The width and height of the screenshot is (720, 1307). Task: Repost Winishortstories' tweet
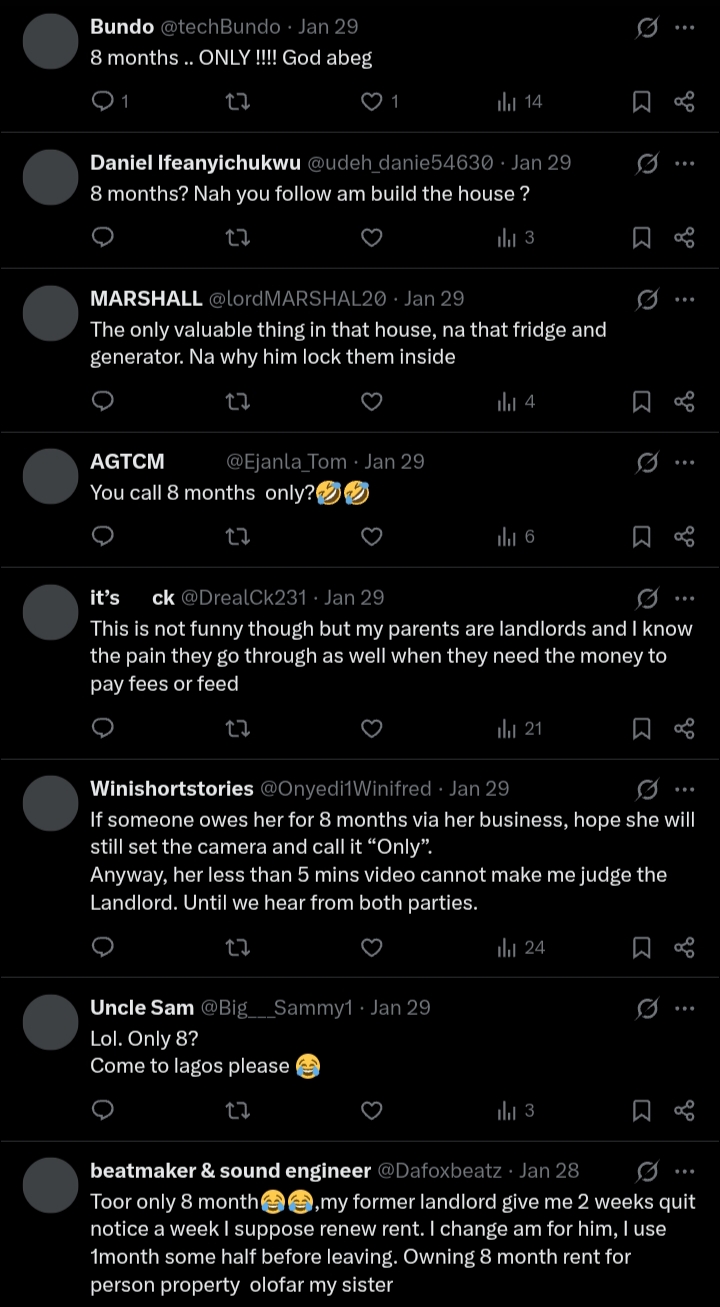238,947
